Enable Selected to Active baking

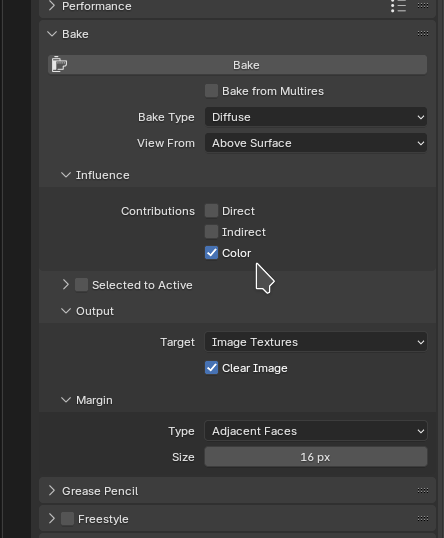coord(81,285)
